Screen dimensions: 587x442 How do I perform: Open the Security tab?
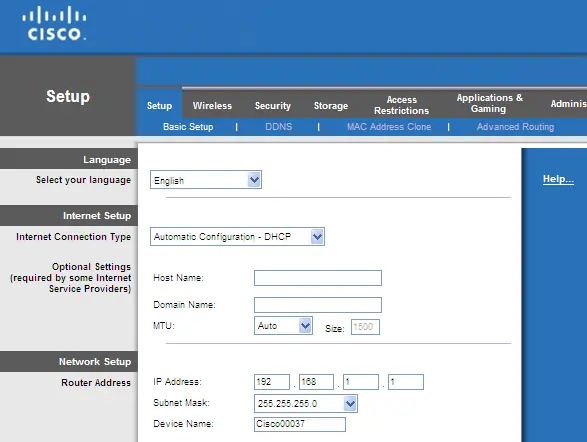click(x=273, y=106)
